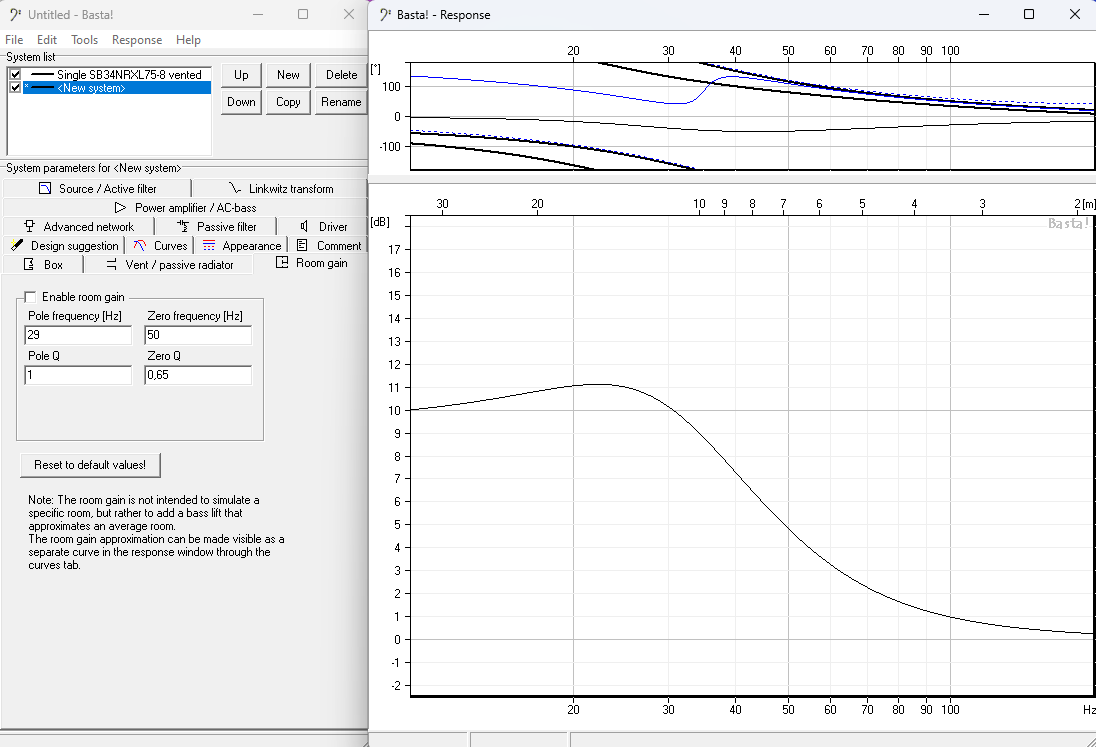Select the Power amplifier / AC-bass icon
This screenshot has width=1096, height=747.
(x=120, y=207)
